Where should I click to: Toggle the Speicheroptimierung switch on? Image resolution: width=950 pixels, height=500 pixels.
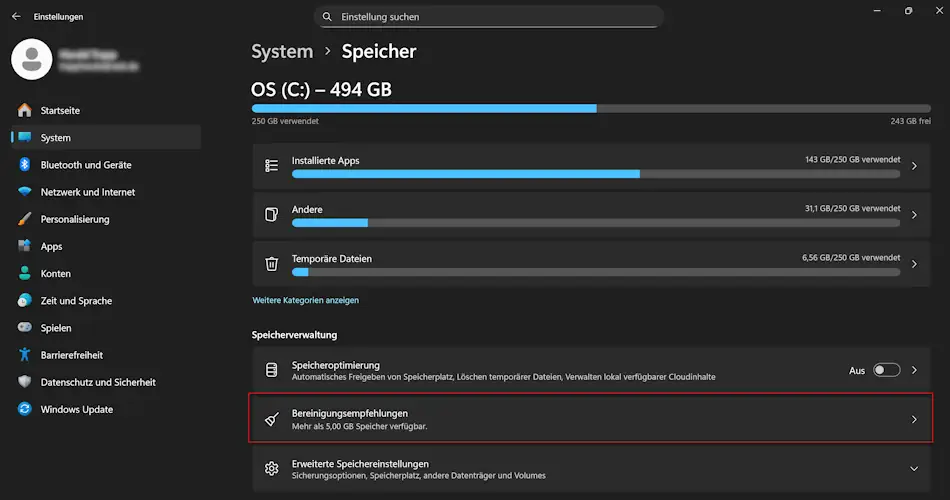tap(886, 370)
